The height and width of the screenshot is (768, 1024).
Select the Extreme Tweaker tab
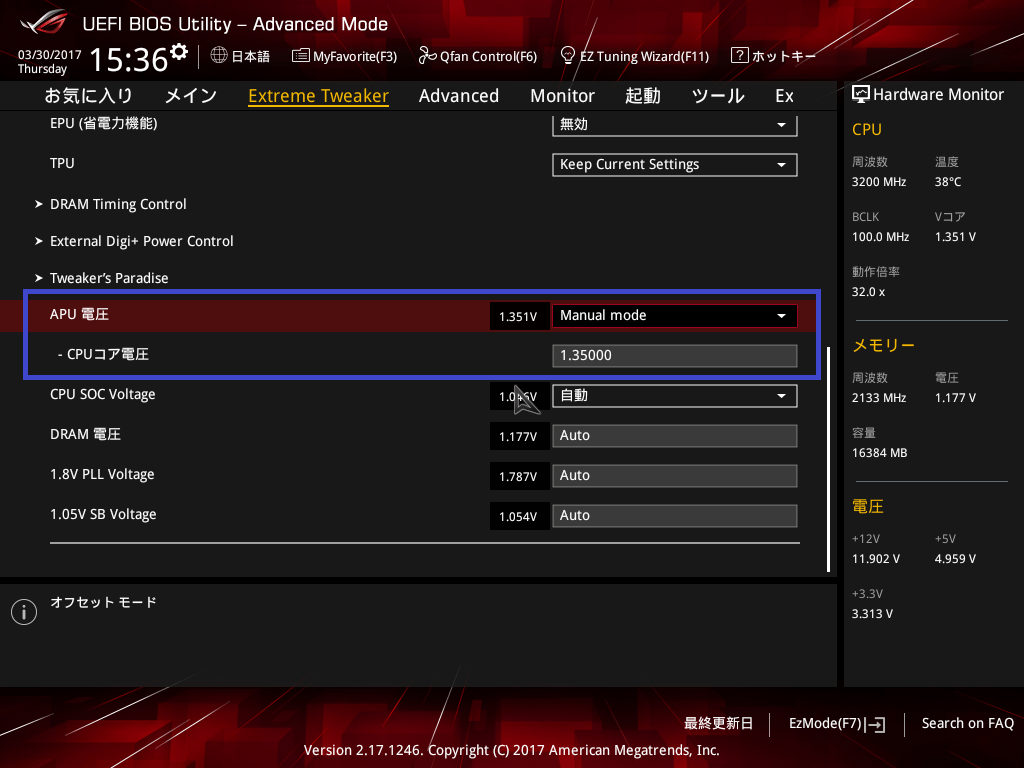[x=319, y=96]
